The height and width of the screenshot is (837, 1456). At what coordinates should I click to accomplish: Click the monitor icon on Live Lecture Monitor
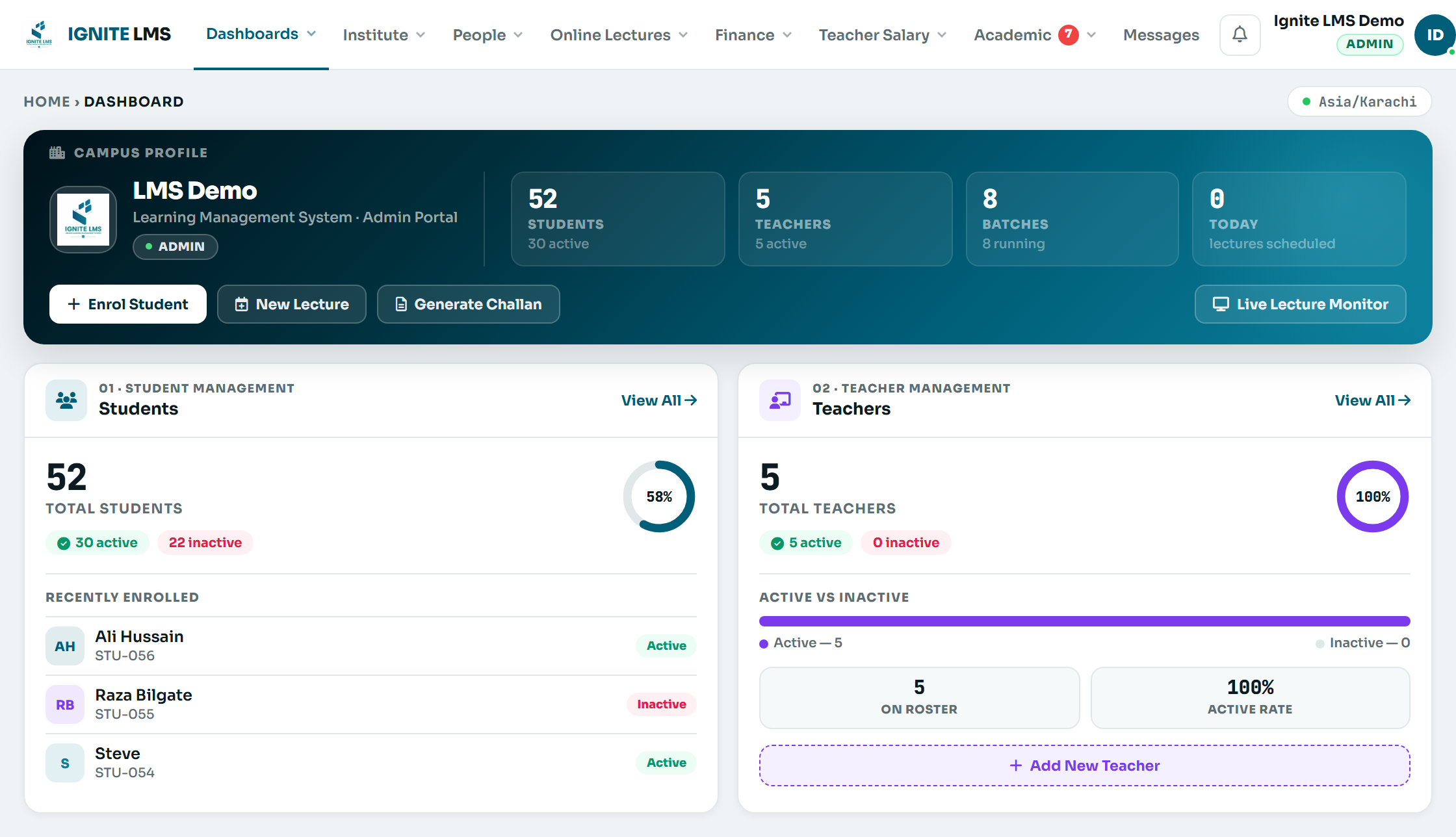tap(1221, 304)
